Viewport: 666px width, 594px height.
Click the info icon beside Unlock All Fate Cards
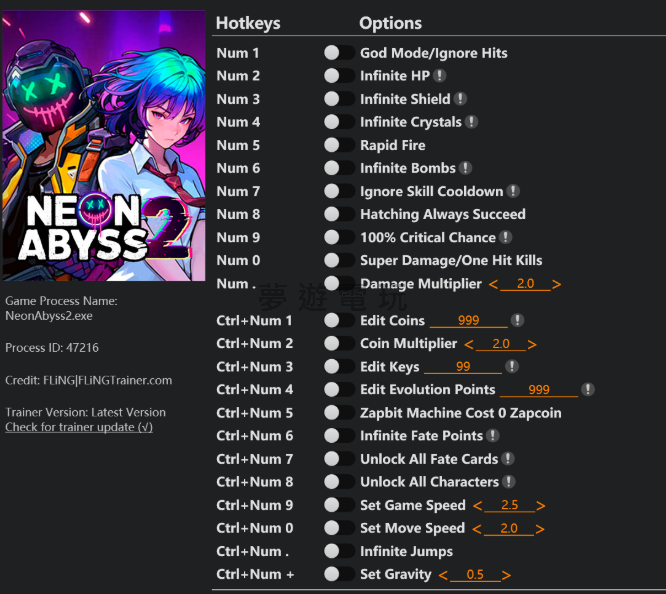508,459
